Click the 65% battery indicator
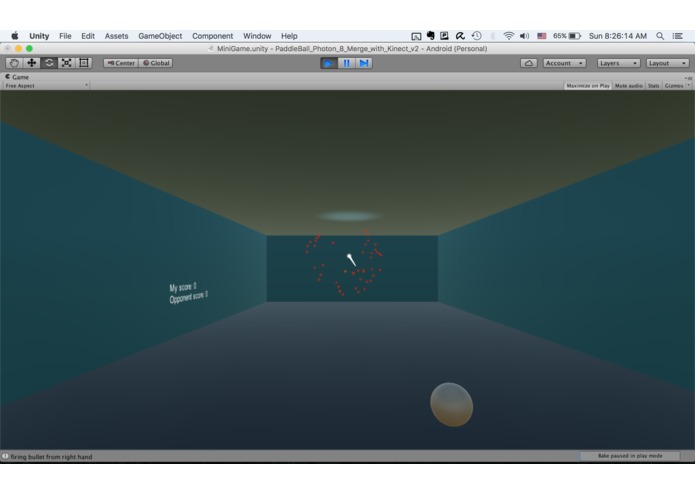Image resolution: width=695 pixels, height=494 pixels. (x=567, y=36)
